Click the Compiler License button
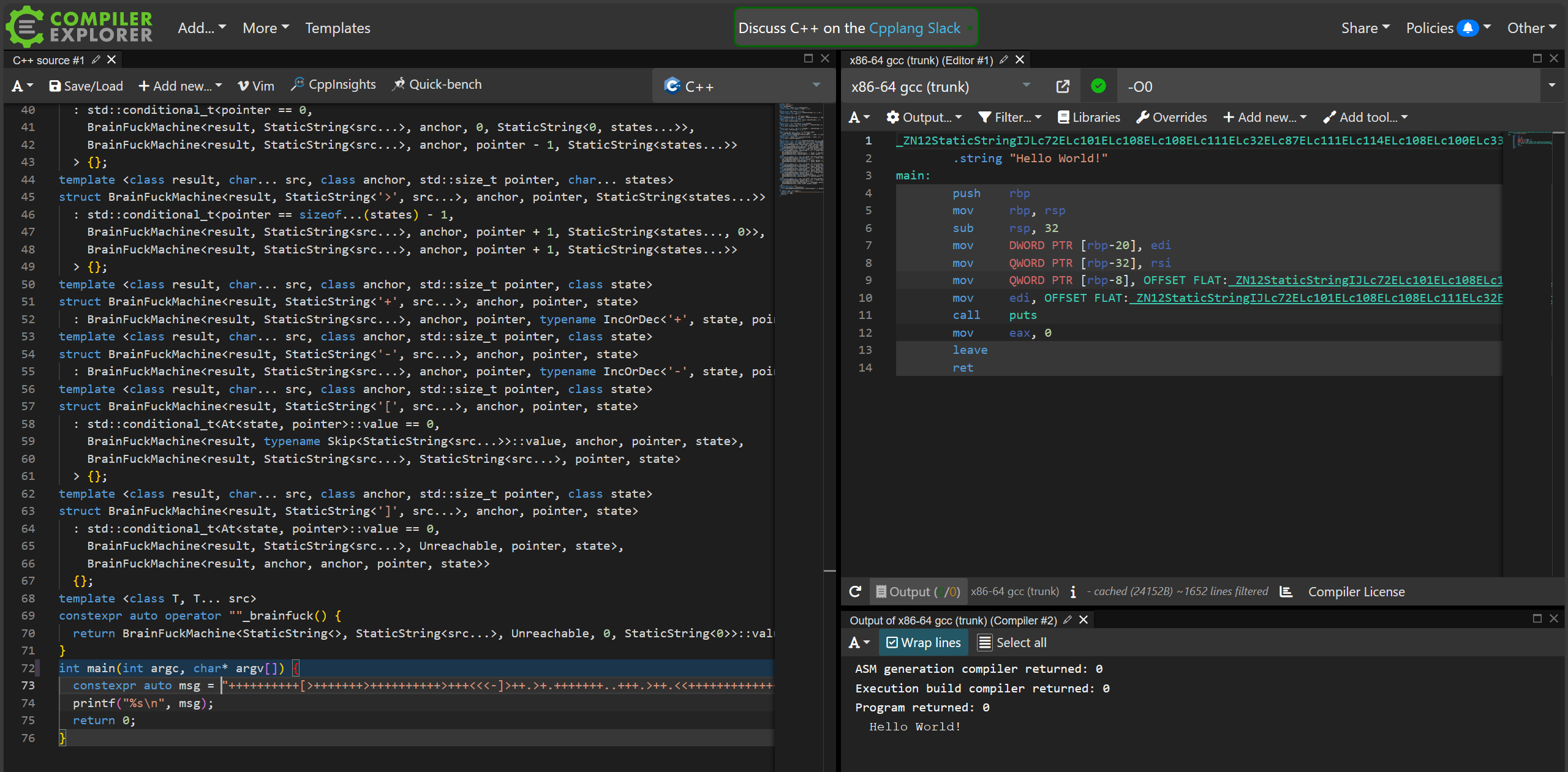1568x772 pixels. [1356, 591]
